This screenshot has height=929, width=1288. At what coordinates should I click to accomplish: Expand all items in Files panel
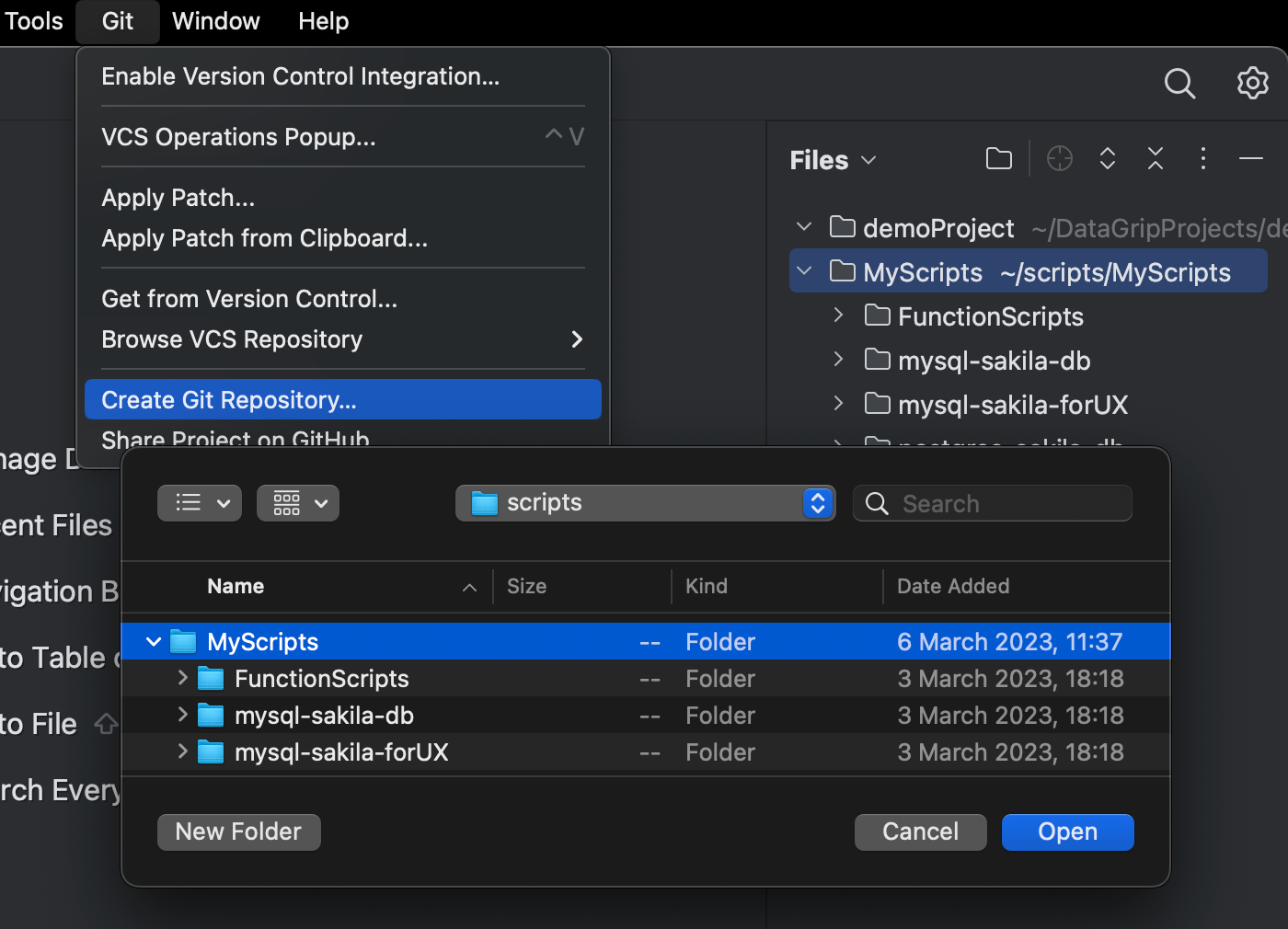click(x=1108, y=159)
